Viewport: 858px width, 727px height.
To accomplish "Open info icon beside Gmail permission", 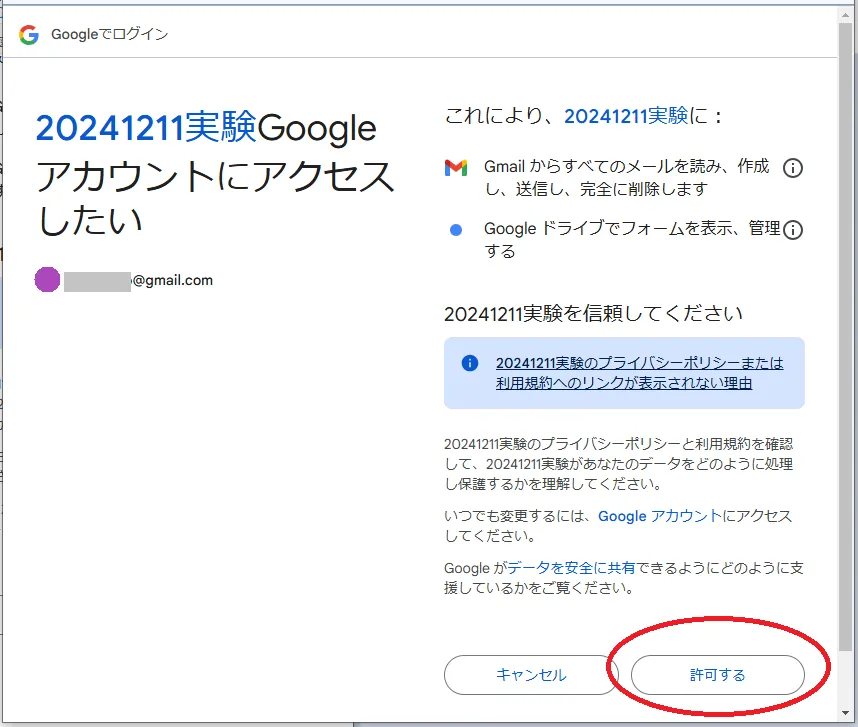I will click(792, 168).
